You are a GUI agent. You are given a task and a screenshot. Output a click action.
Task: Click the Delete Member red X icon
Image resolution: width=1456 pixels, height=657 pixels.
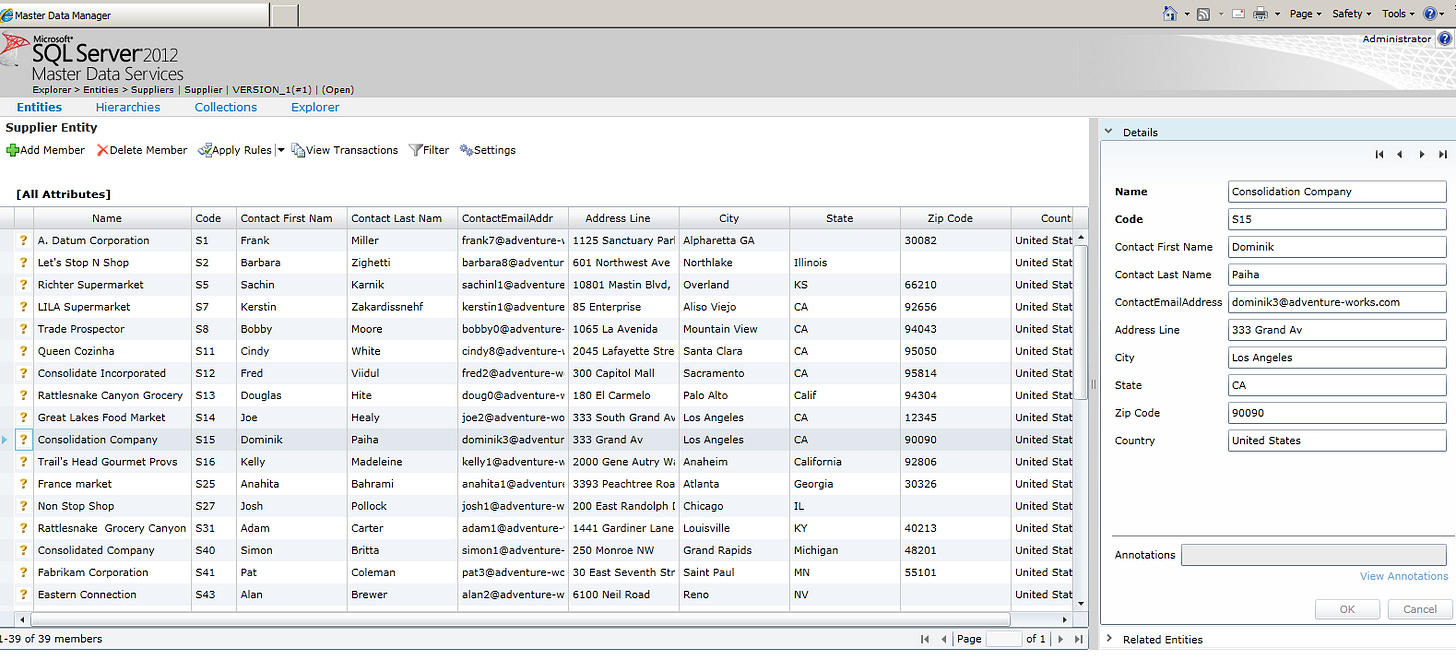point(103,150)
